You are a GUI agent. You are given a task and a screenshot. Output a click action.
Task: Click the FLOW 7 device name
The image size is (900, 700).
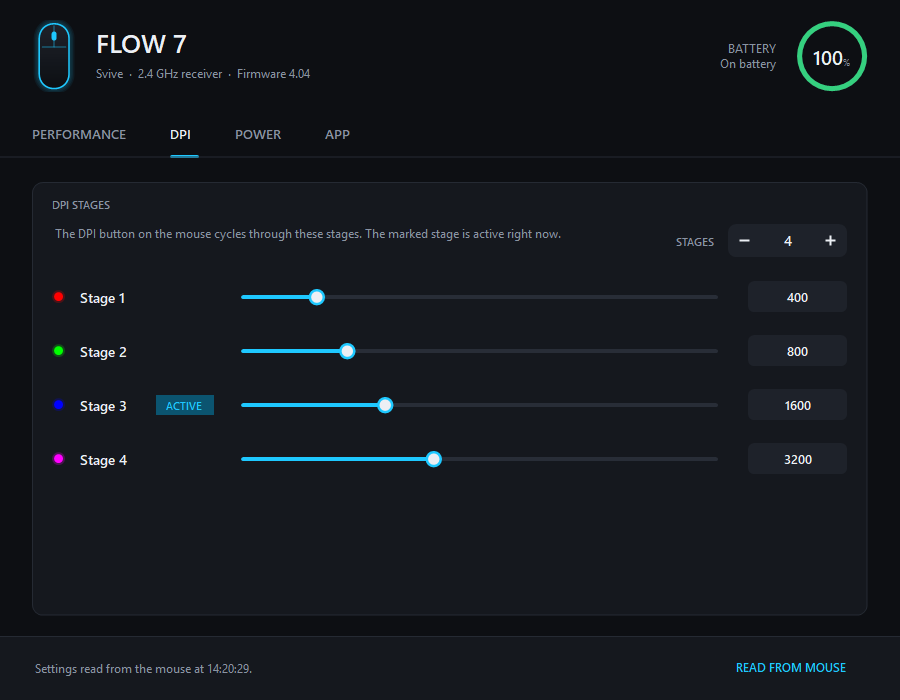click(141, 45)
